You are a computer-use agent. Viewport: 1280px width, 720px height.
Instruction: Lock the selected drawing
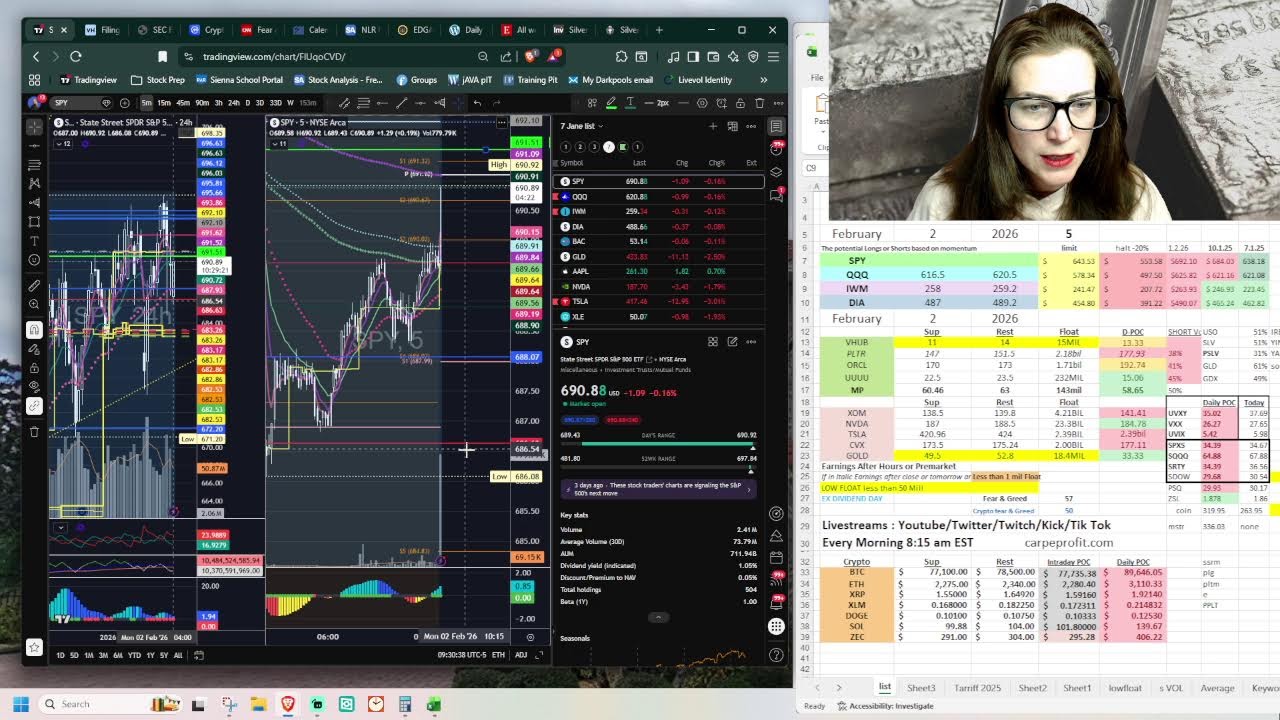pyautogui.click(x=740, y=102)
